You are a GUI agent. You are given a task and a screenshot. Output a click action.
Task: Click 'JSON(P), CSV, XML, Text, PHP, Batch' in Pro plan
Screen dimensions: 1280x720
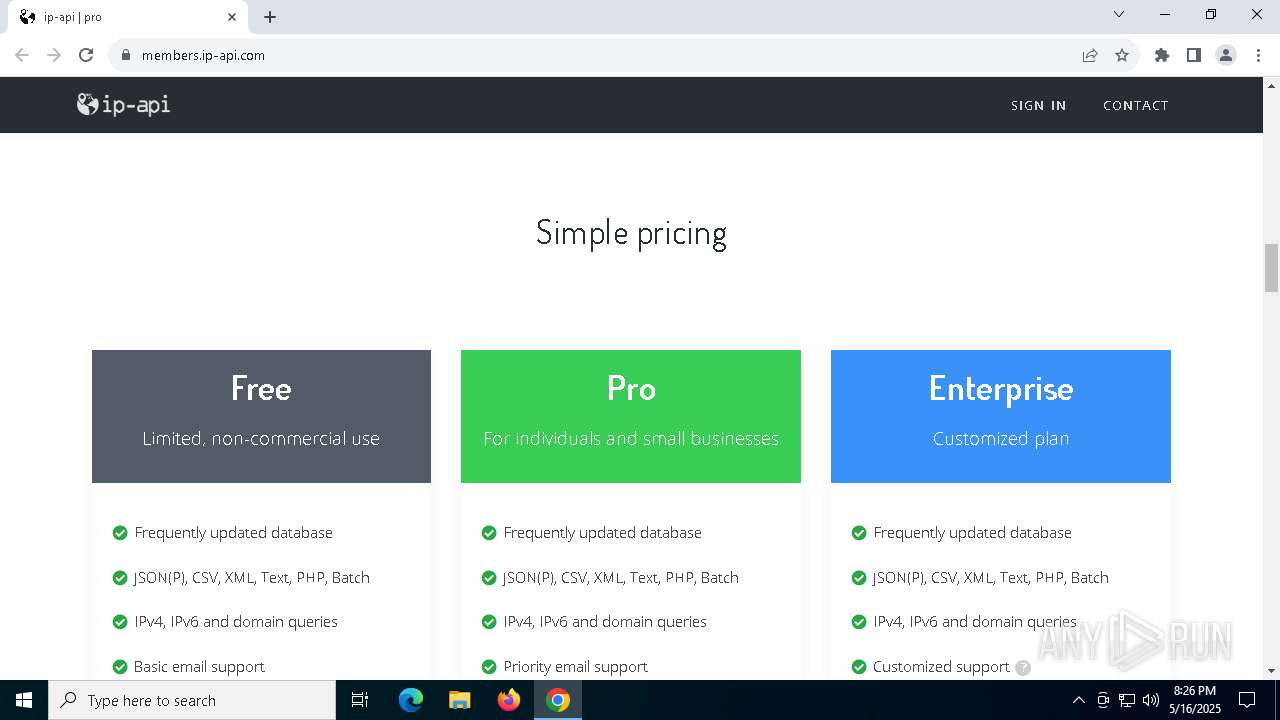(621, 577)
